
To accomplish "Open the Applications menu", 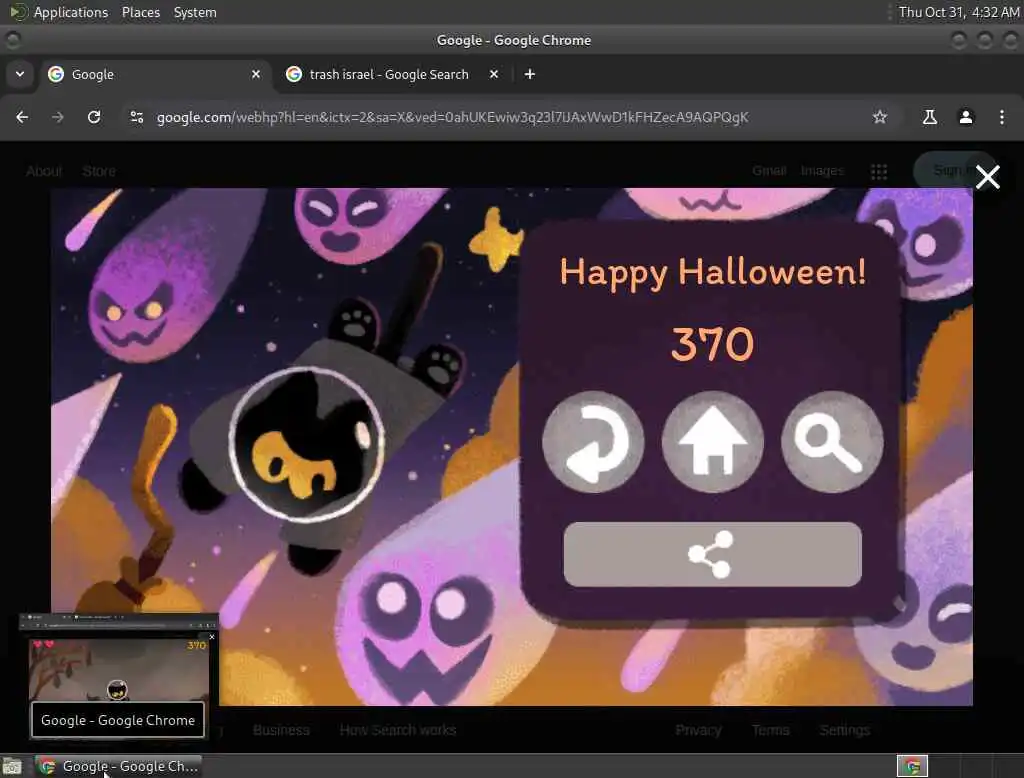I will coord(71,12).
